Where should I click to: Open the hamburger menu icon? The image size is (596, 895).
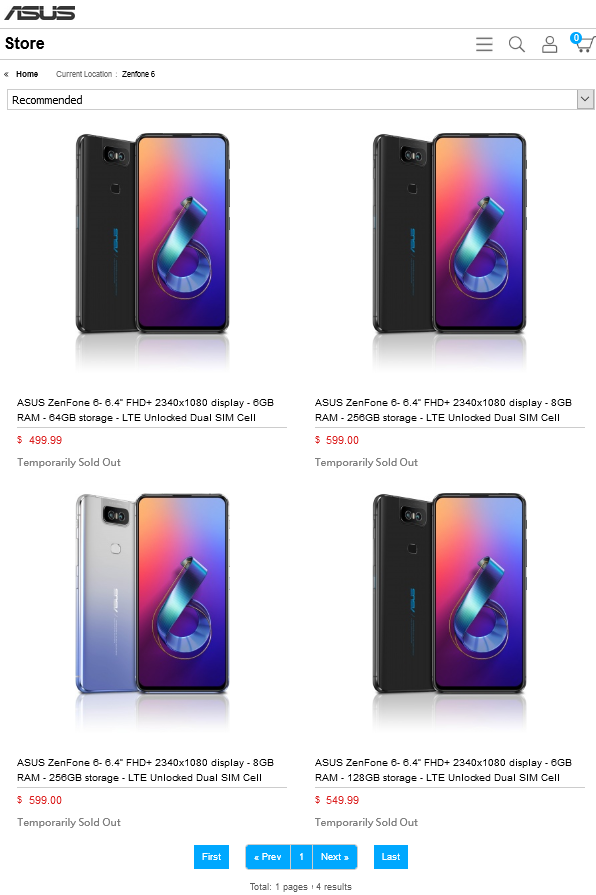[484, 44]
